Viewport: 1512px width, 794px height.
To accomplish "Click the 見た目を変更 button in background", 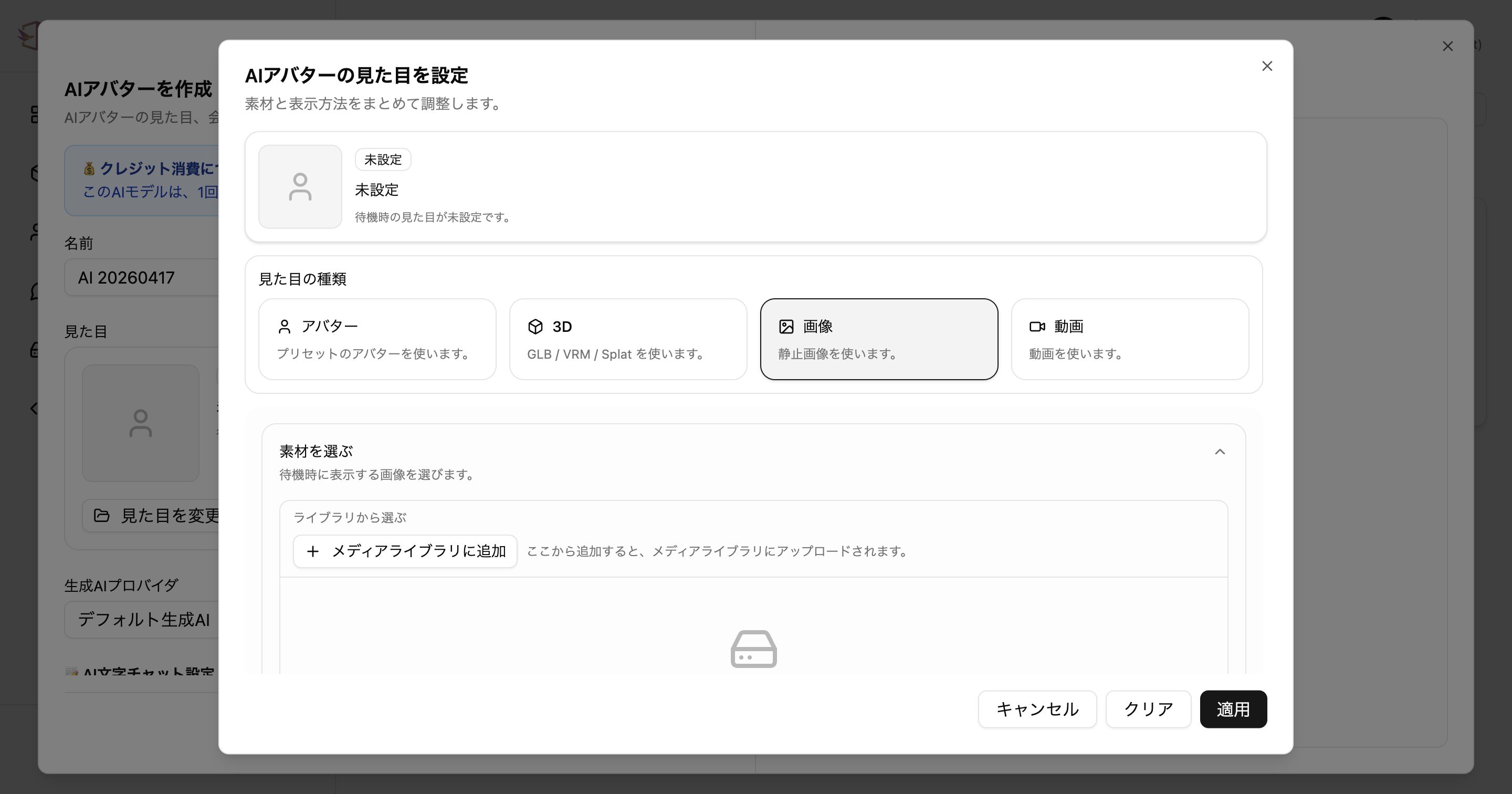I will [x=151, y=516].
